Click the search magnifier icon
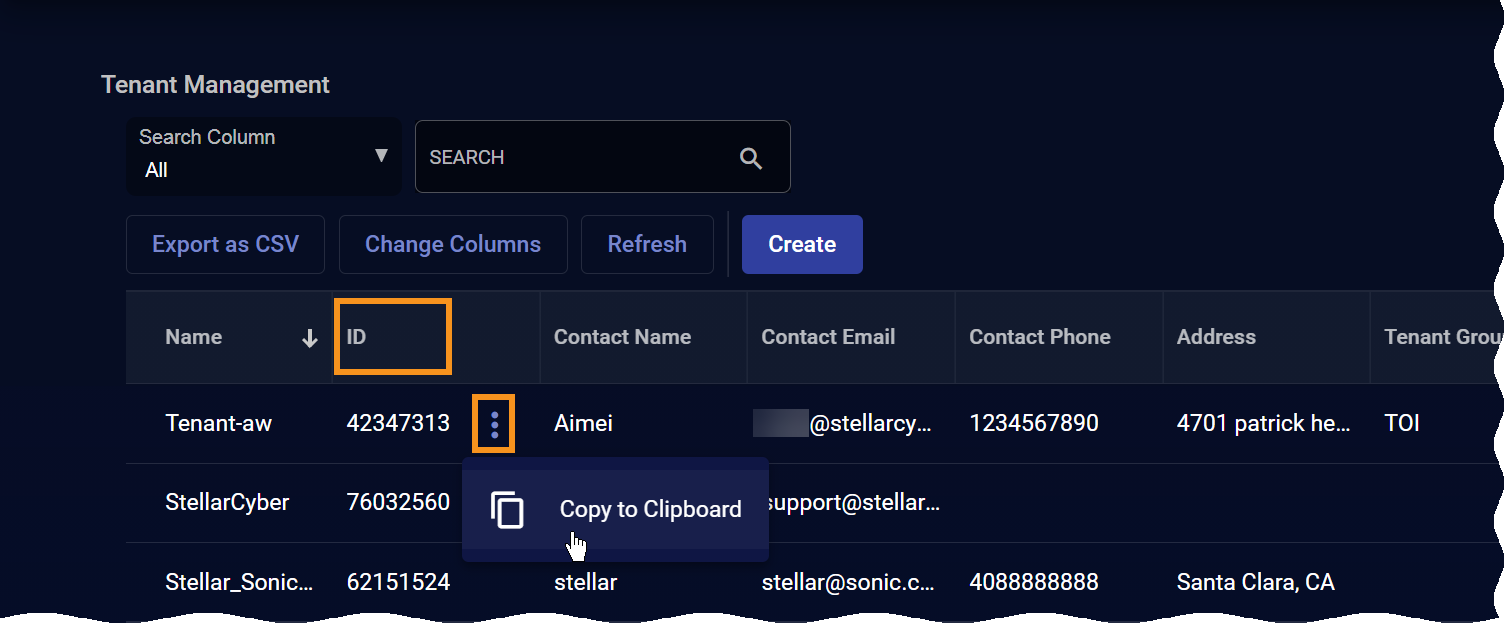The height and width of the screenshot is (624, 1506). point(750,158)
